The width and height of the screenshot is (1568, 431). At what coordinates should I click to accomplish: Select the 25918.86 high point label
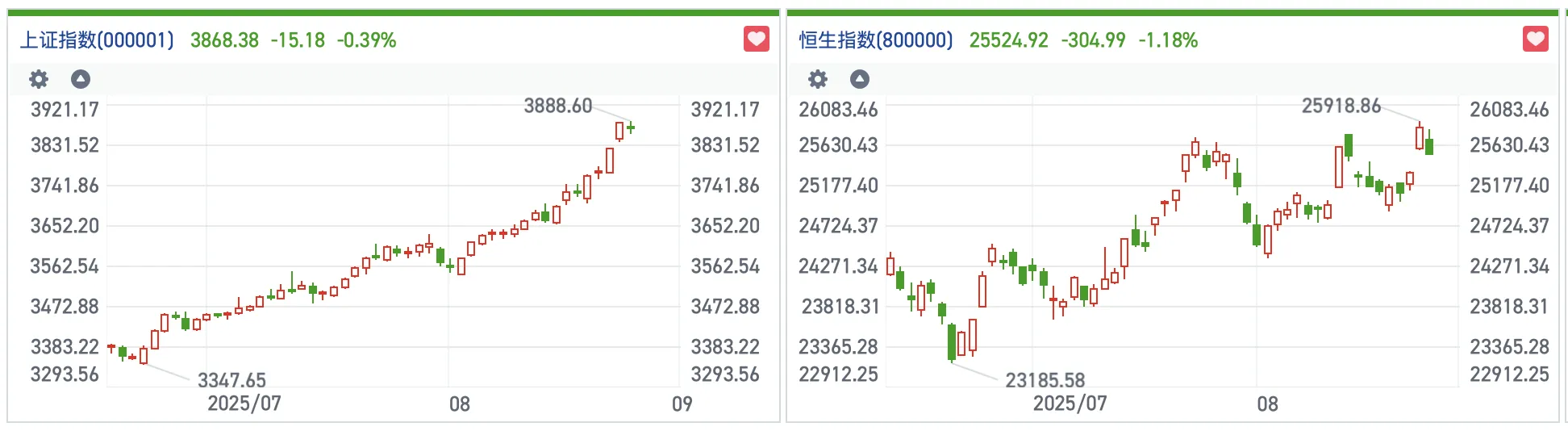[x=1341, y=106]
